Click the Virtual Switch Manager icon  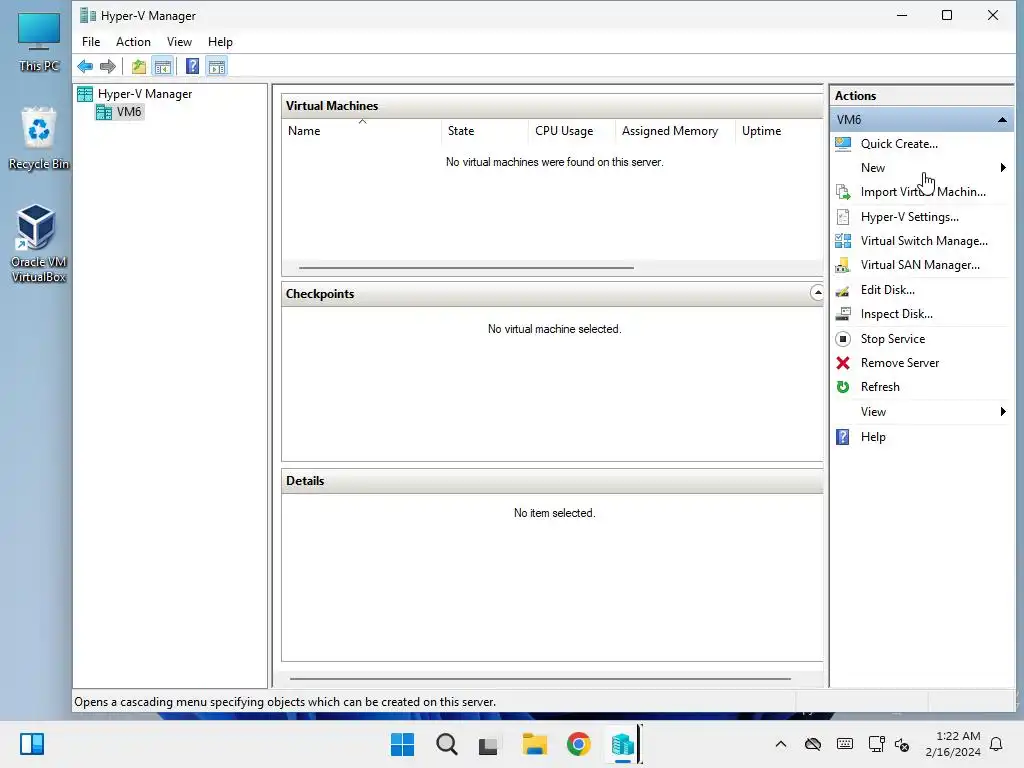[x=843, y=241]
